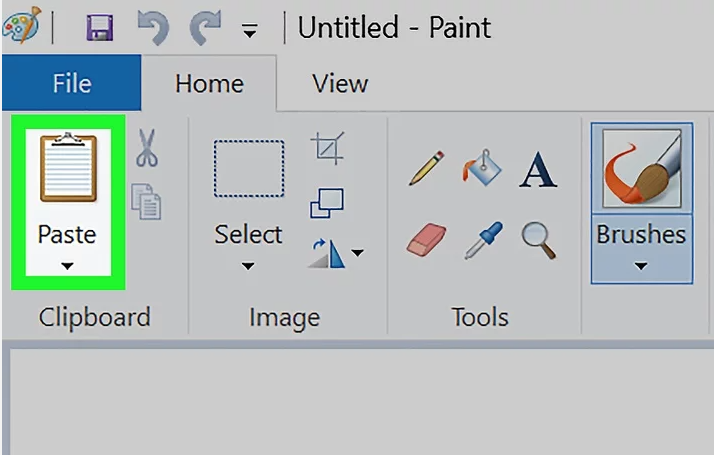Click the Cut scissors icon
The width and height of the screenshot is (714, 455).
147,150
